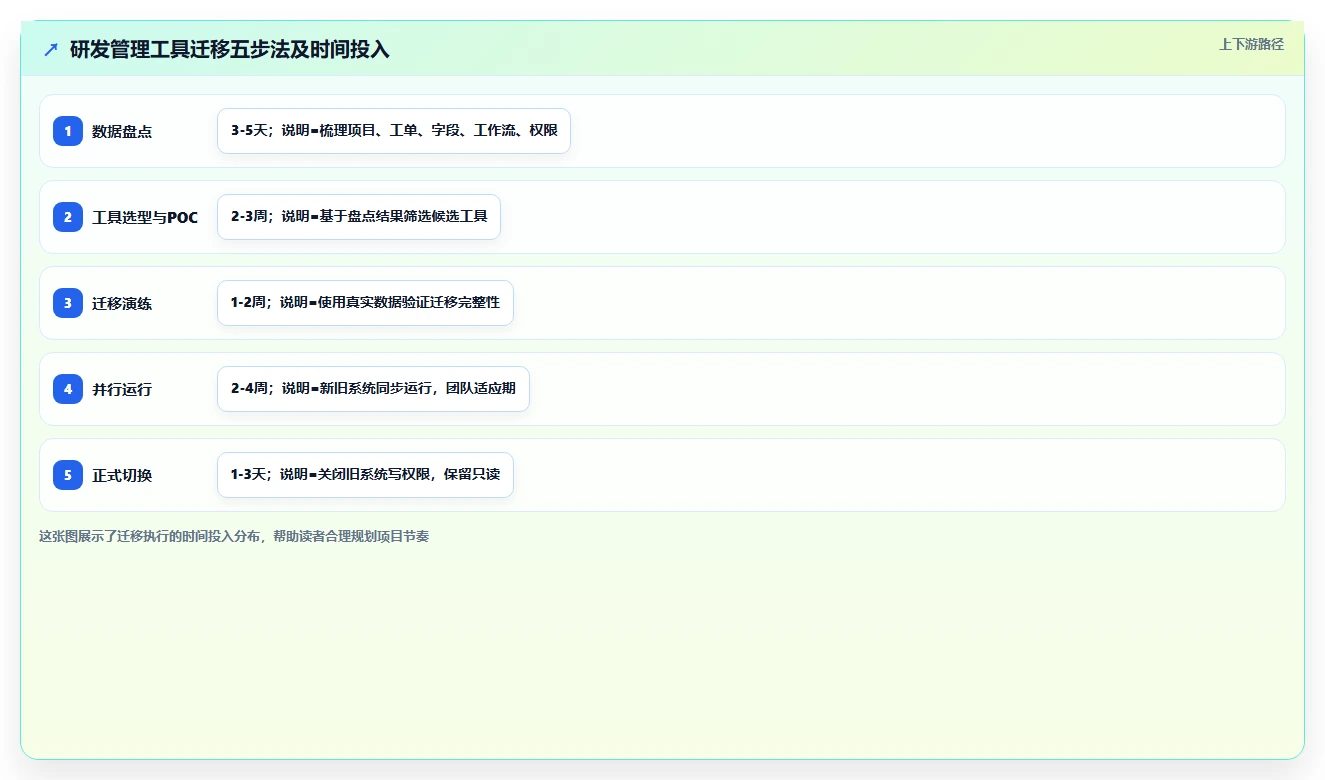Click the step number 2 badge
Image resolution: width=1325 pixels, height=780 pixels.
coord(68,217)
